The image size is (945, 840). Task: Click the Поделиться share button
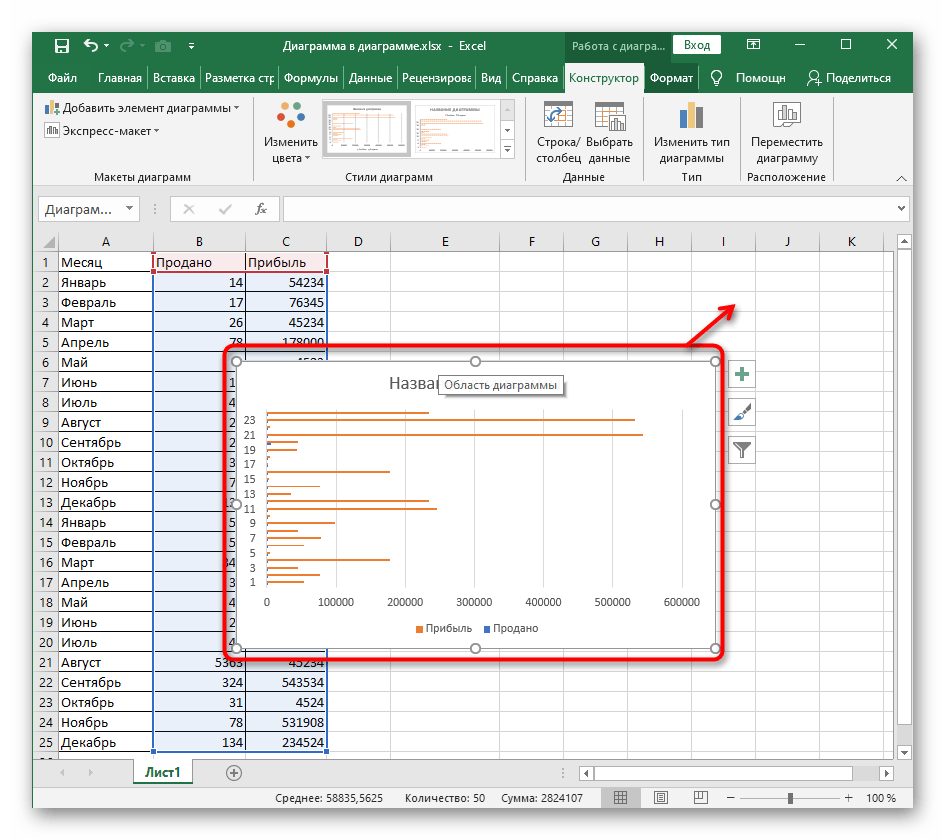point(849,78)
